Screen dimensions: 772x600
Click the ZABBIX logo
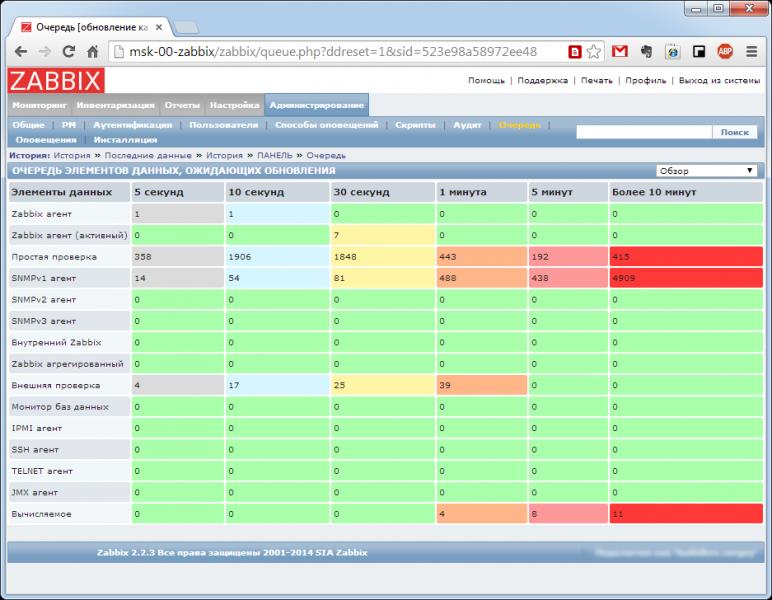[56, 81]
